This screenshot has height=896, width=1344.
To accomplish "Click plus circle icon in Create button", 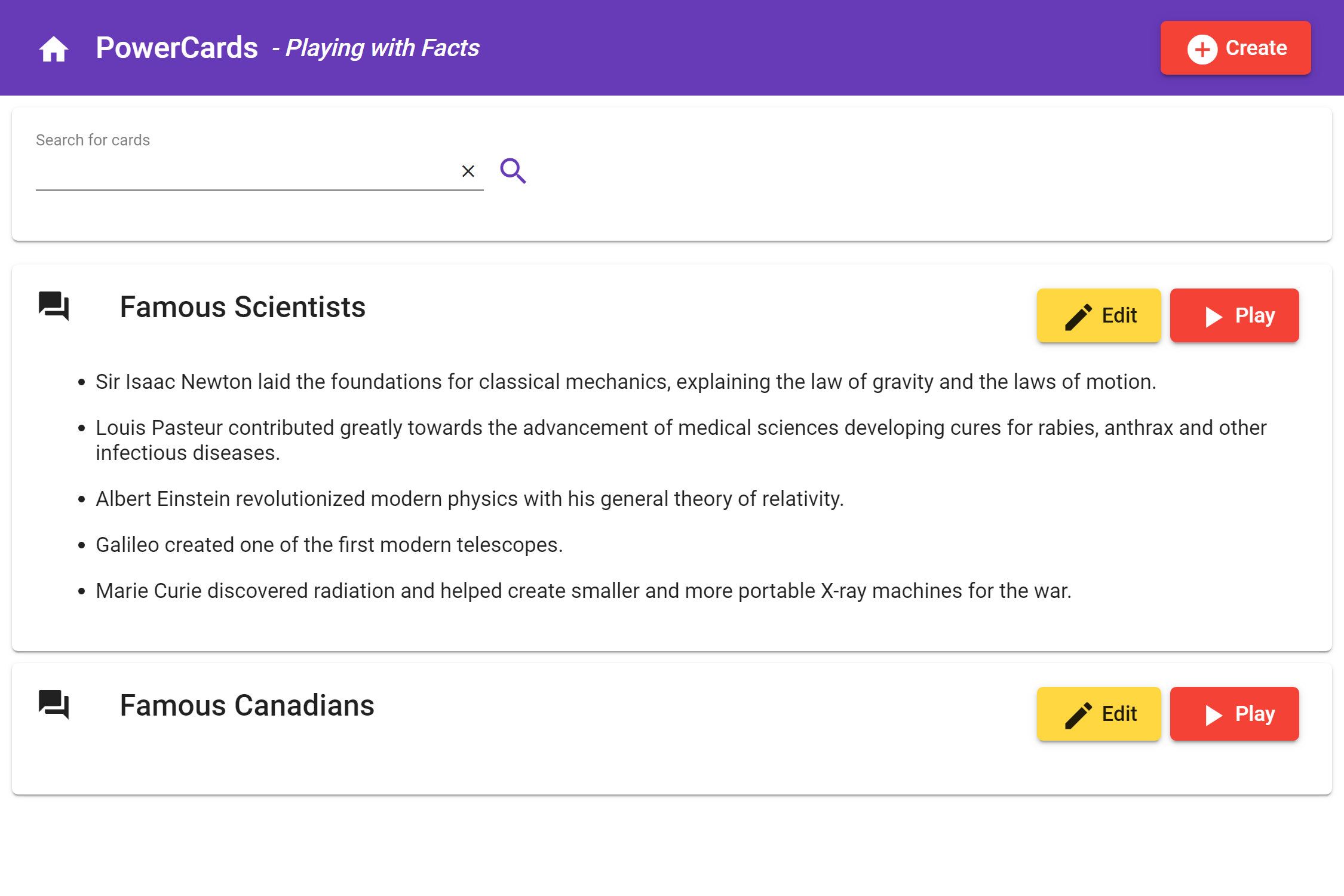I will [1202, 48].
